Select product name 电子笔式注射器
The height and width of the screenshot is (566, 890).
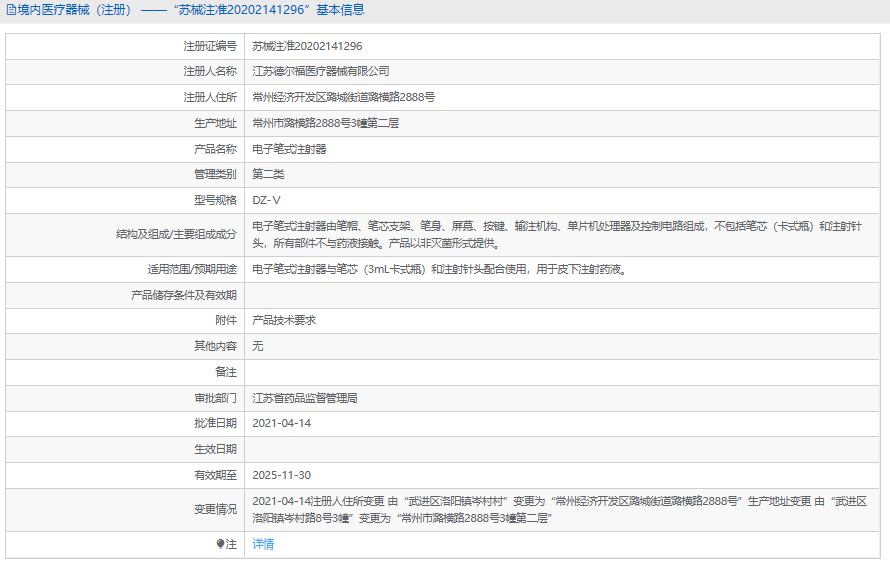point(289,149)
